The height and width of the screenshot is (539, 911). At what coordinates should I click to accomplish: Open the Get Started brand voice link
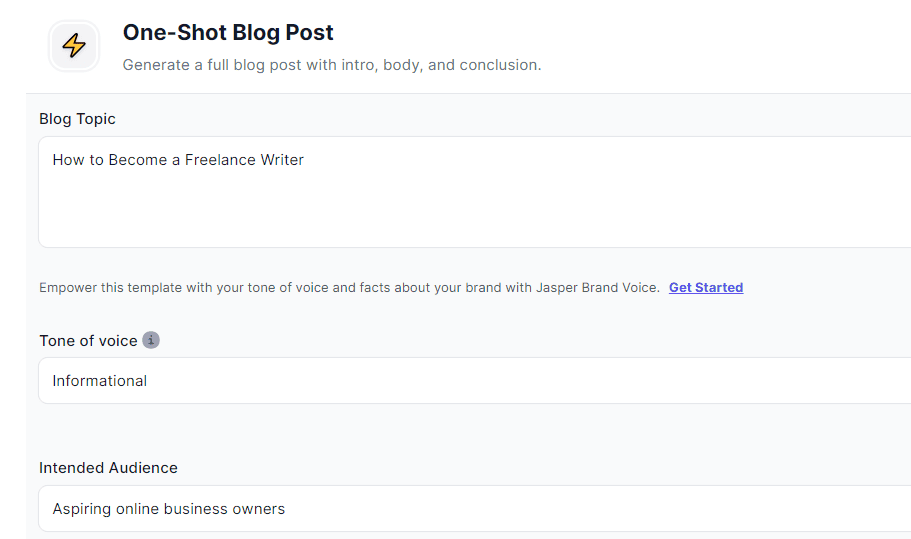pos(706,287)
